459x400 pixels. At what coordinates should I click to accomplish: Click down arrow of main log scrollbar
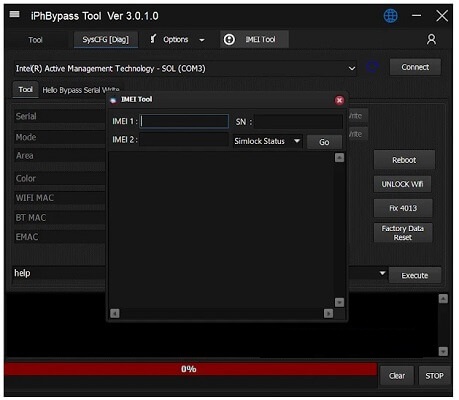tap(443, 351)
